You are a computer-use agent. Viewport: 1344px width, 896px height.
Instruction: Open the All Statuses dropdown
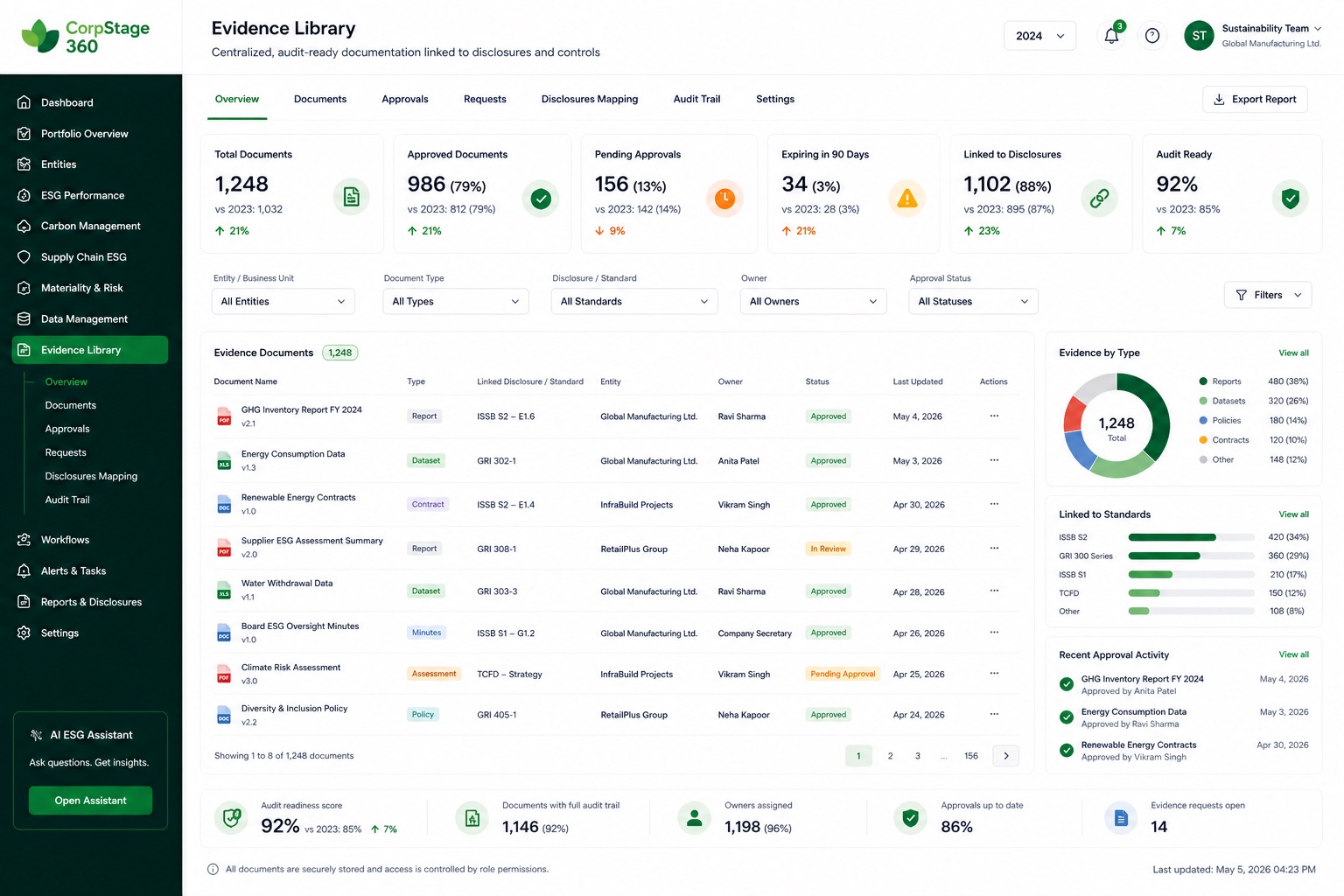tap(973, 301)
